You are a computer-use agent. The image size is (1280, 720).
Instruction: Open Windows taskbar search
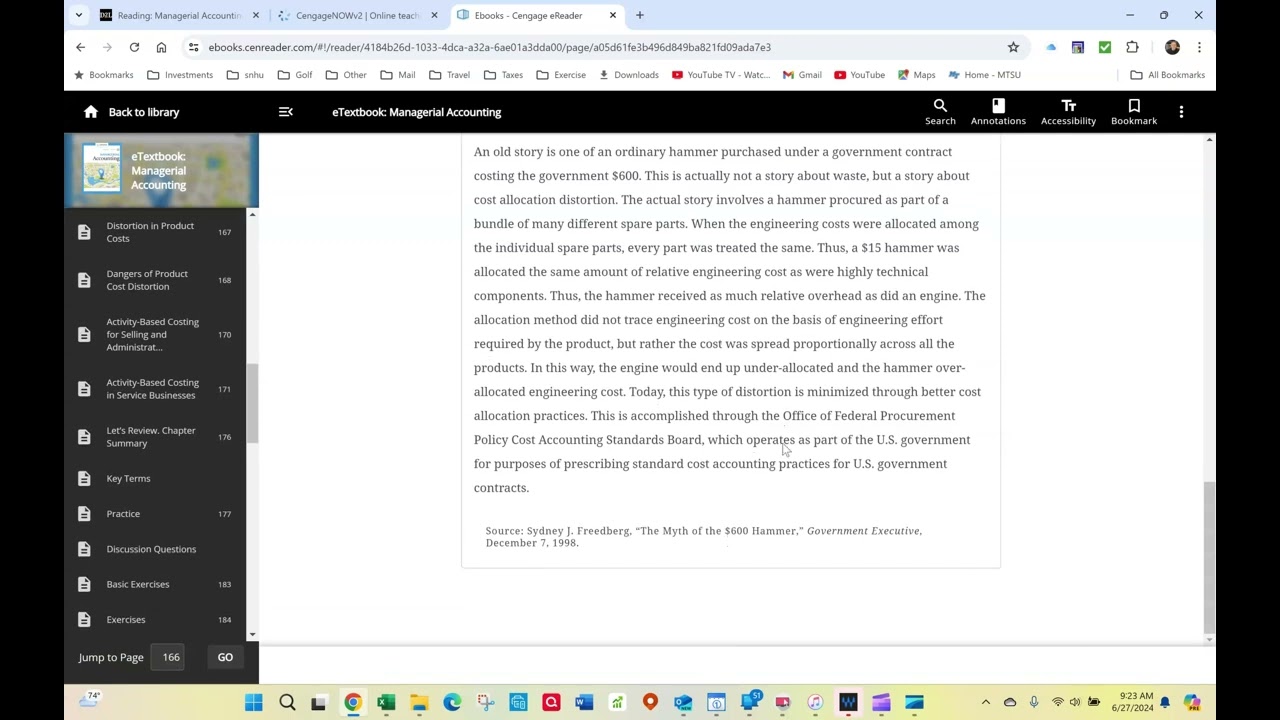click(x=287, y=703)
